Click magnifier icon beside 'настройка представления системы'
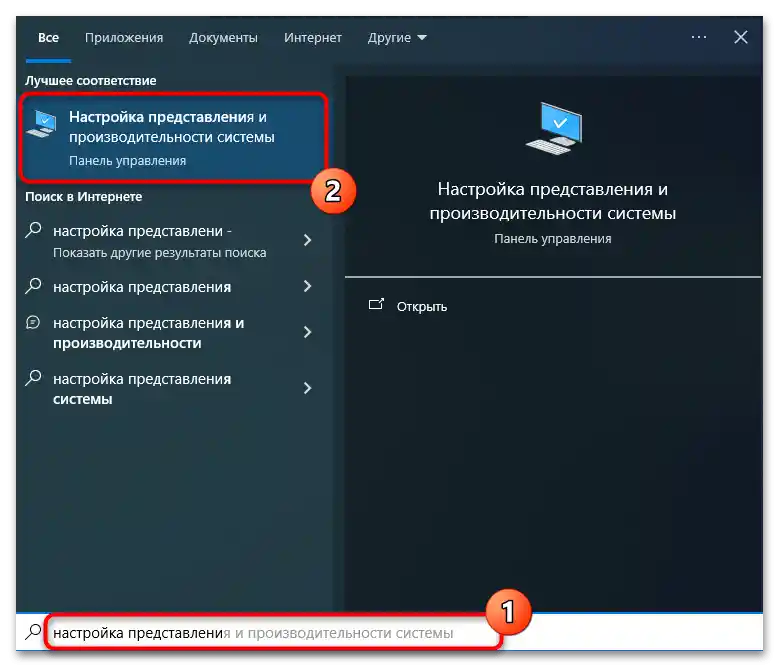779x667 pixels. click(33, 378)
